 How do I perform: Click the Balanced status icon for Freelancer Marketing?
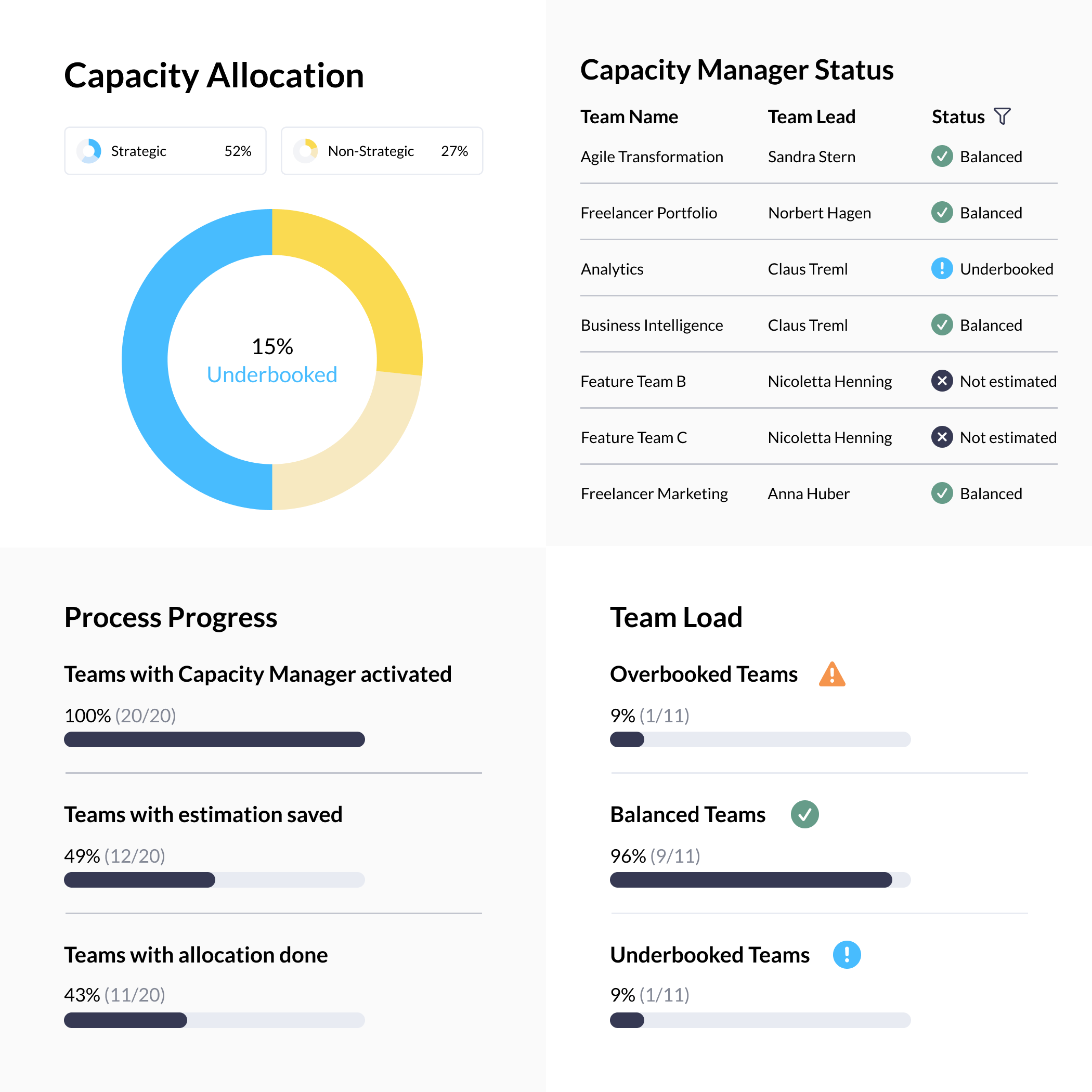tap(941, 493)
